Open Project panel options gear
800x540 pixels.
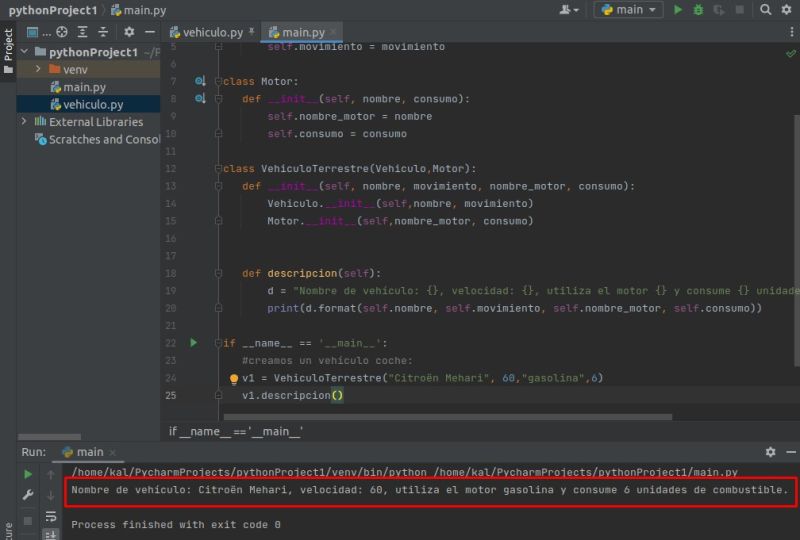coord(129,32)
